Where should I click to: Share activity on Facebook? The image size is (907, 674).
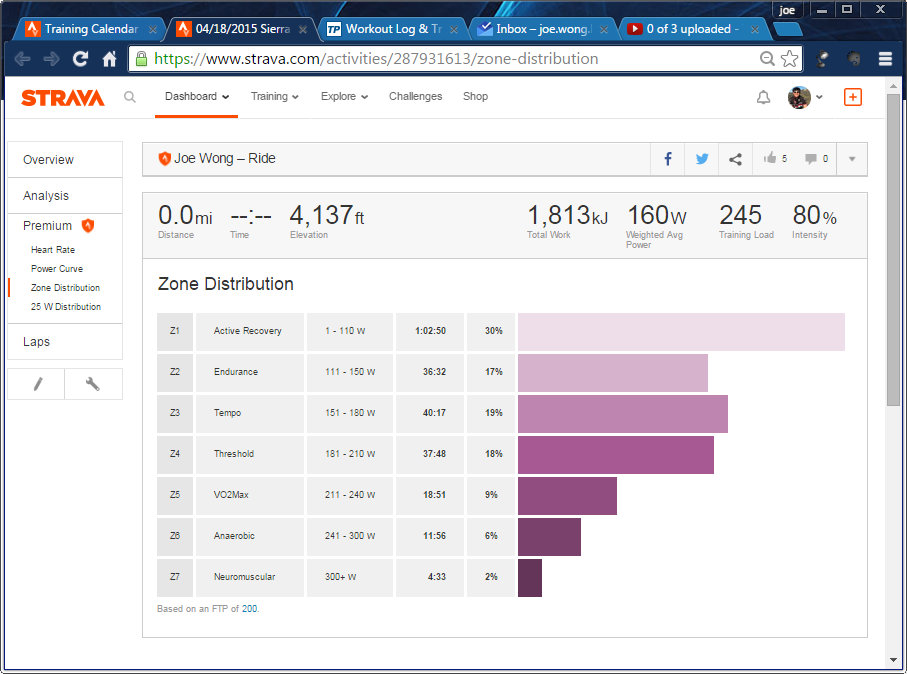point(667,159)
